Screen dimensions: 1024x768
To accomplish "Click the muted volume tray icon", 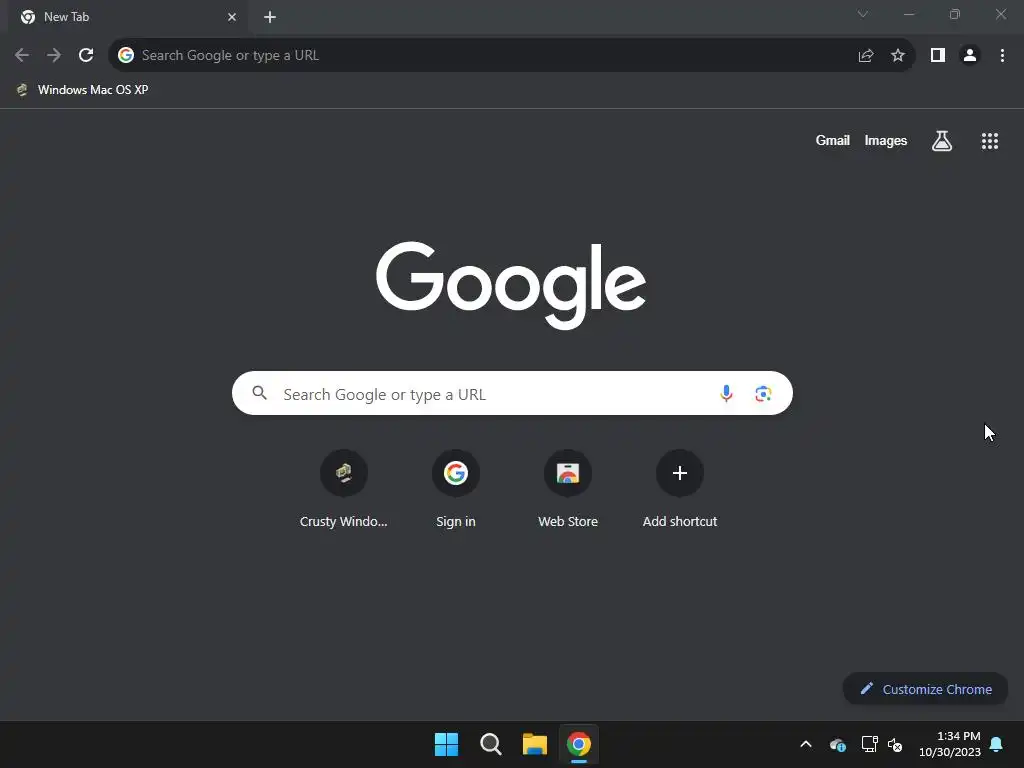I will (x=895, y=744).
